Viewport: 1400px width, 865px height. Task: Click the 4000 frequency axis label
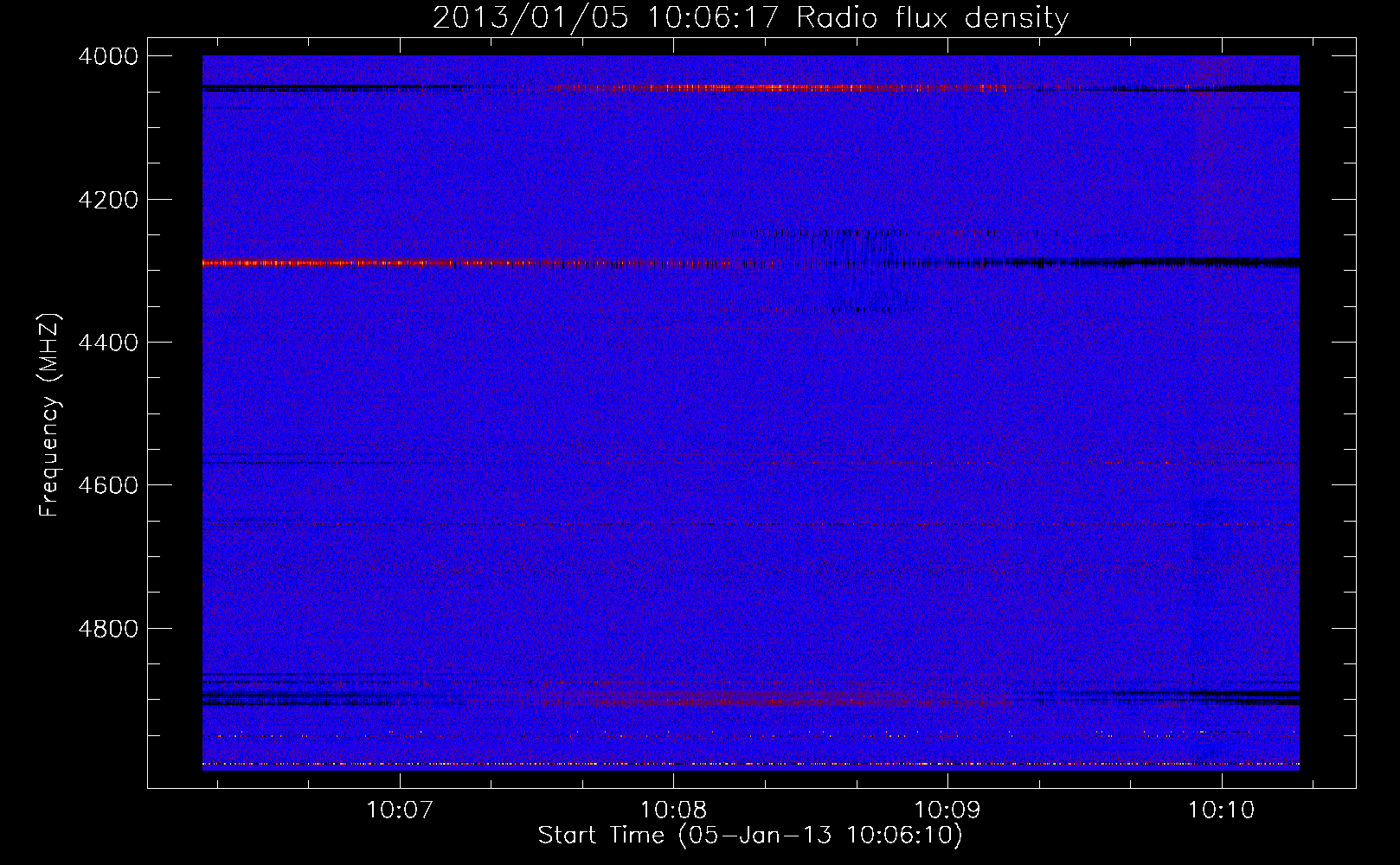pos(107,56)
